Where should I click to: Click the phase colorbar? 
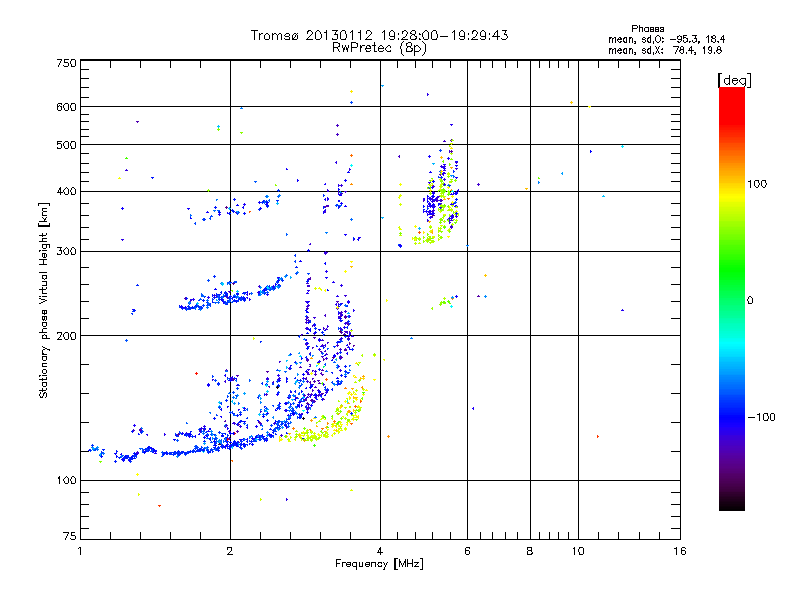pos(732,298)
